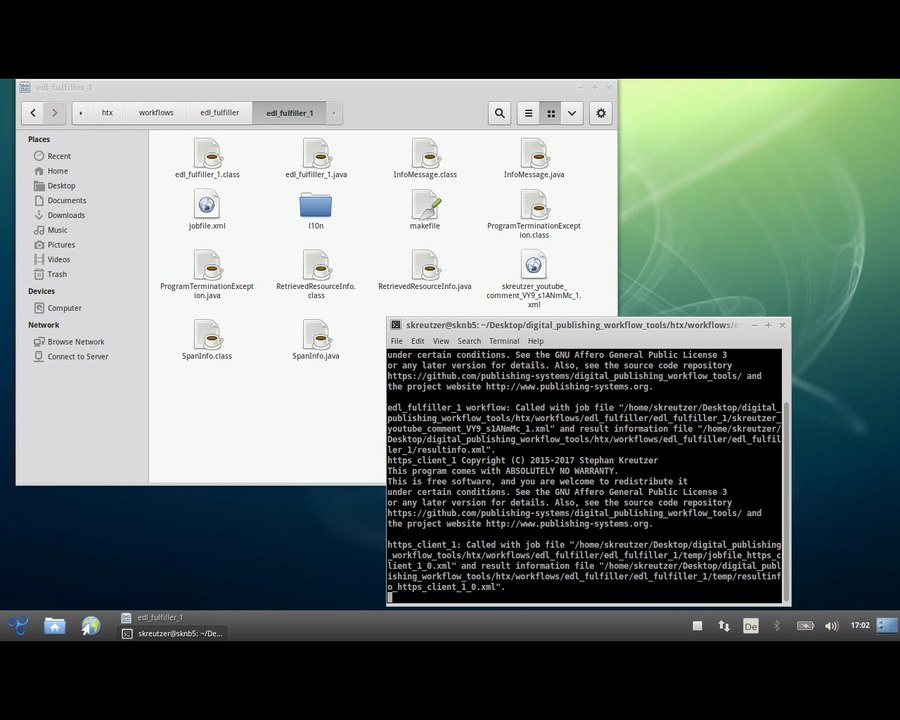Toggle the De keyboard layout indicator
Screen dimensions: 900x720
tap(751, 626)
